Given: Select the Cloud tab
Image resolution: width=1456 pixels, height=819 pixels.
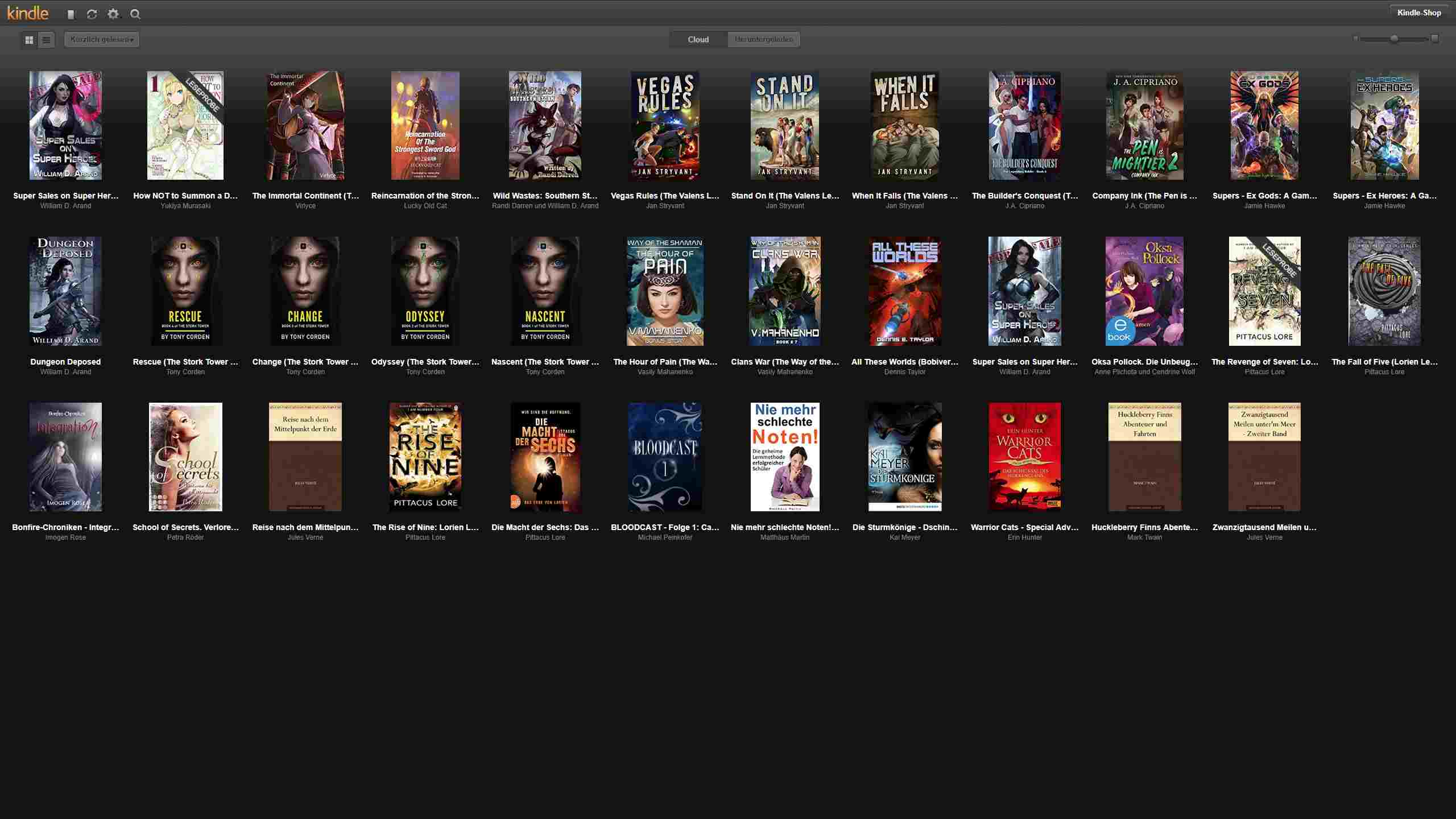Looking at the screenshot, I should (698, 39).
